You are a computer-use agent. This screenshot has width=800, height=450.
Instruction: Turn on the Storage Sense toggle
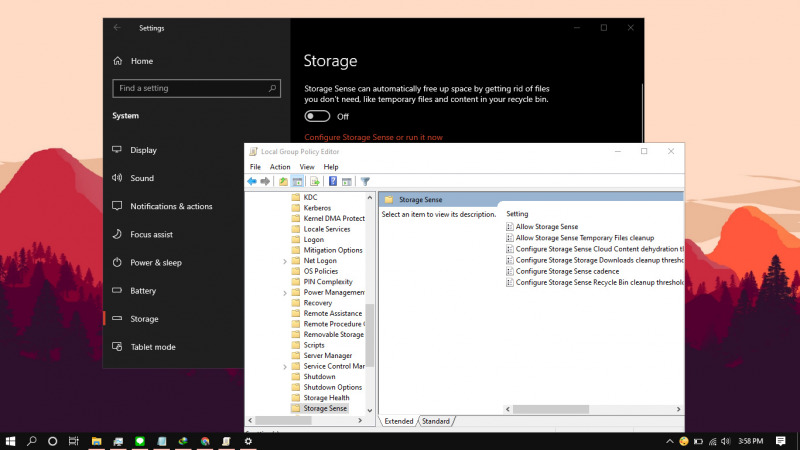[x=317, y=116]
